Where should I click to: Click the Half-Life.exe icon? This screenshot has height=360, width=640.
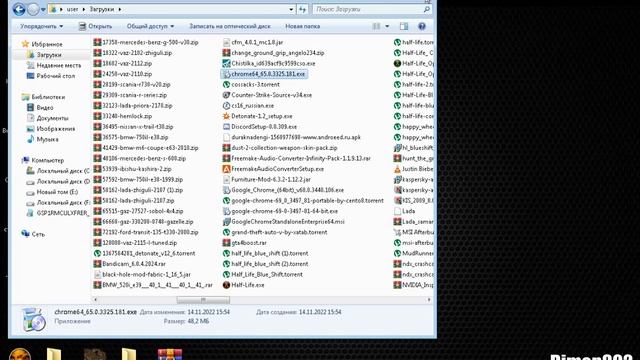pyautogui.click(x=227, y=285)
